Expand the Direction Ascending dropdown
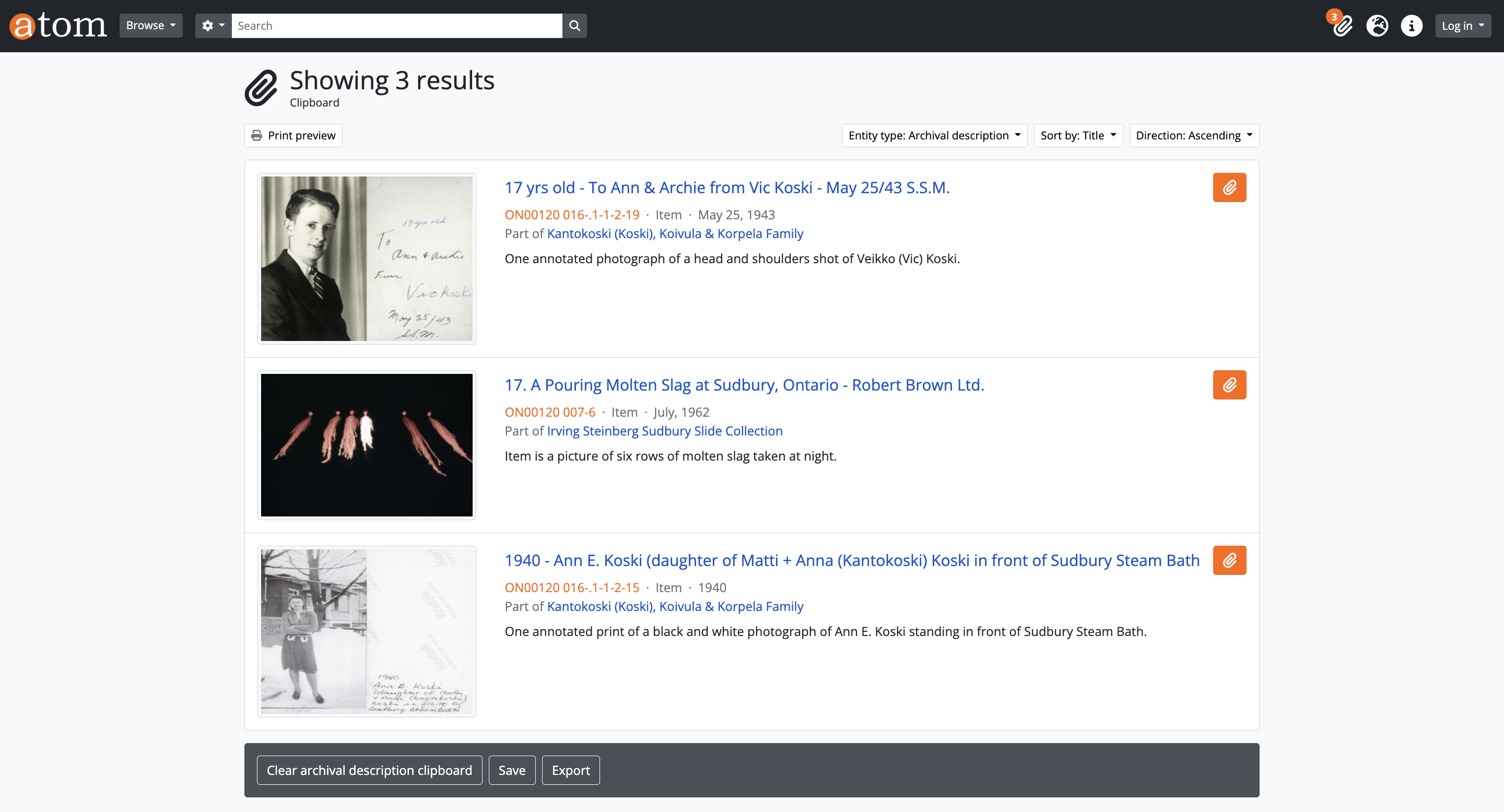The image size is (1504, 812). click(x=1193, y=135)
